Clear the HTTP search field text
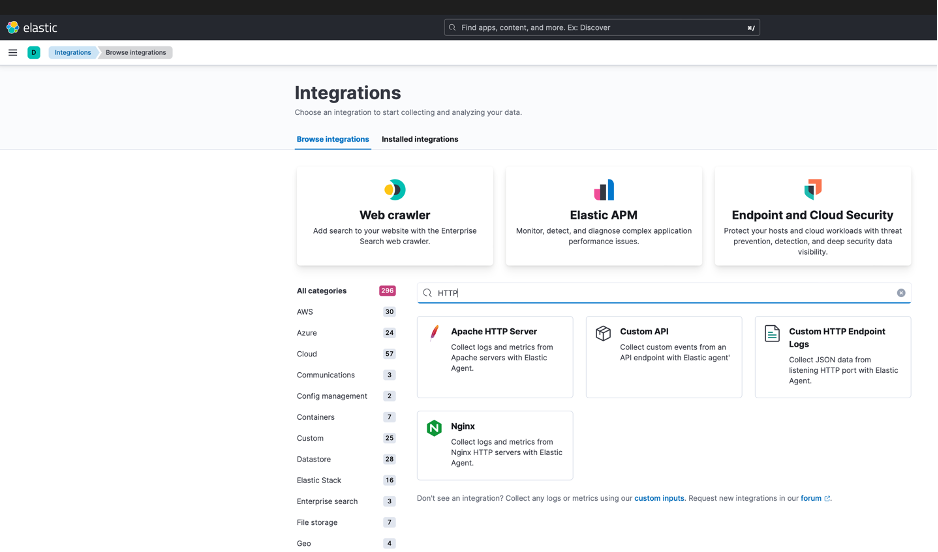 [900, 293]
